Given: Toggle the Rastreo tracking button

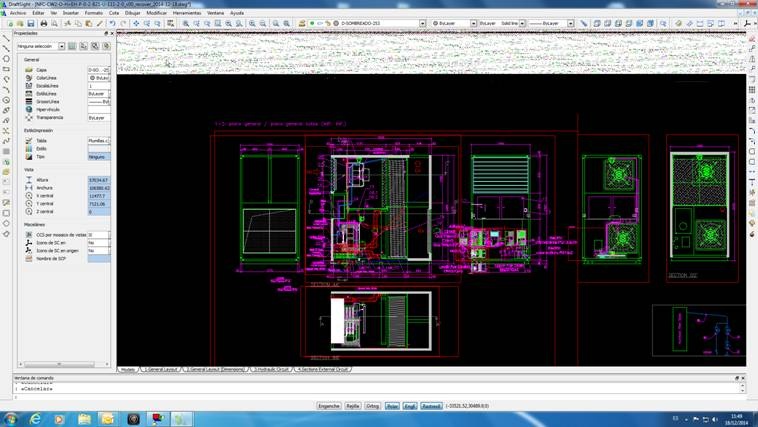Looking at the screenshot, I should click(431, 406).
